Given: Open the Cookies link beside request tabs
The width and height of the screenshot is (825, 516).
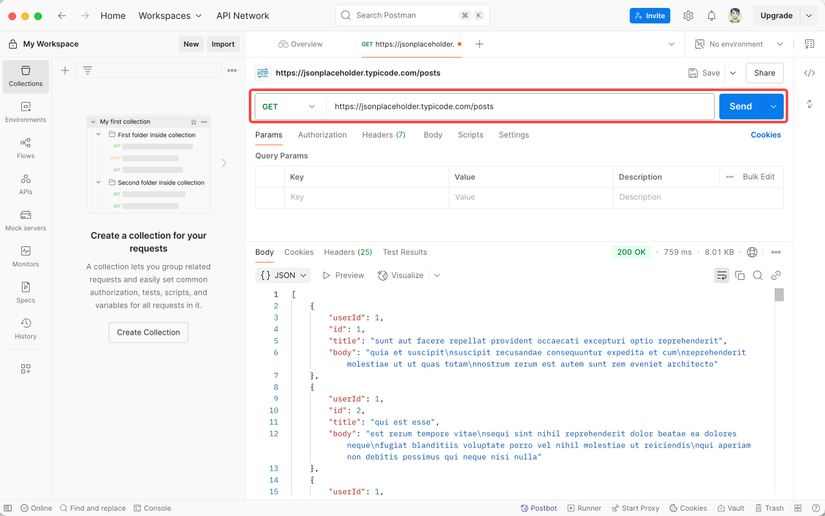Looking at the screenshot, I should click(x=766, y=135).
